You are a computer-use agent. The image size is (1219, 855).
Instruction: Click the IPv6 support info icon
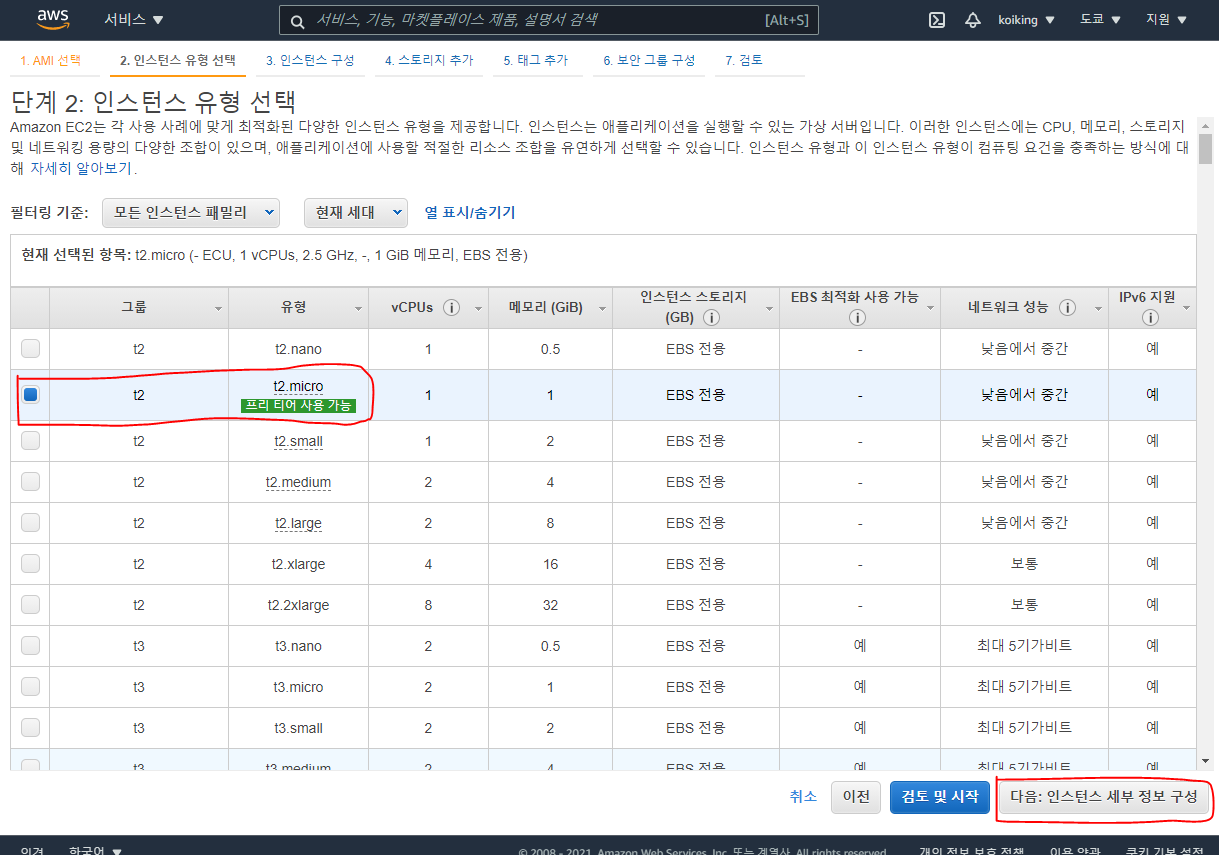(x=1150, y=318)
